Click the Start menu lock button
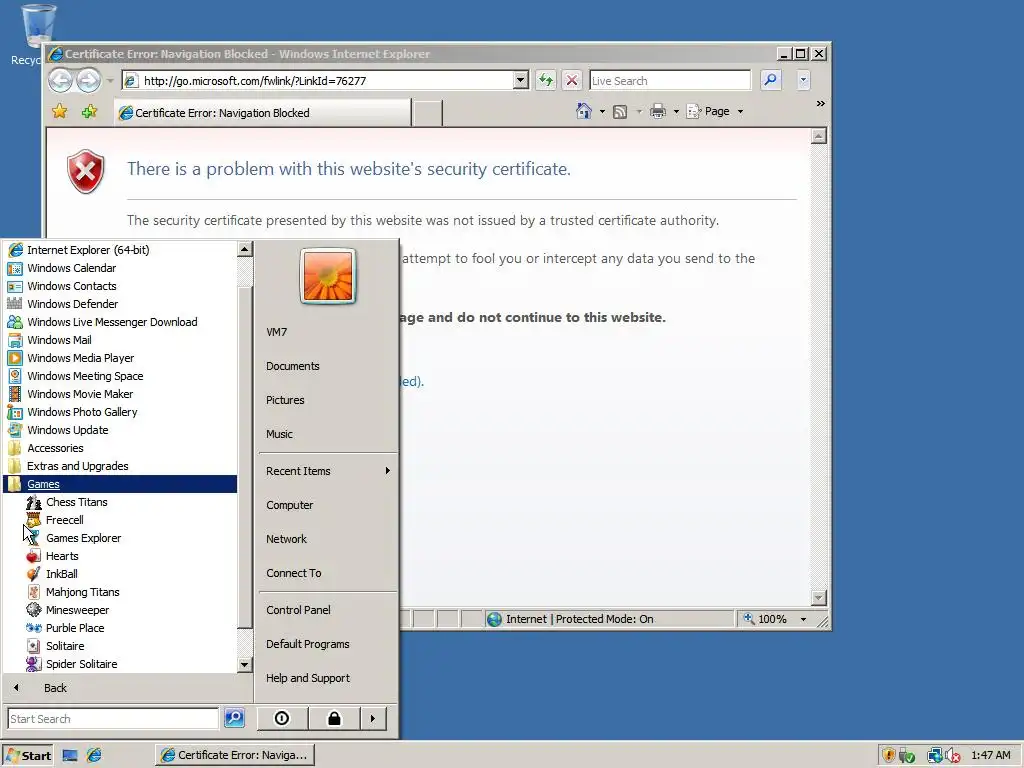Image resolution: width=1024 pixels, height=768 pixels. pyautogui.click(x=334, y=718)
